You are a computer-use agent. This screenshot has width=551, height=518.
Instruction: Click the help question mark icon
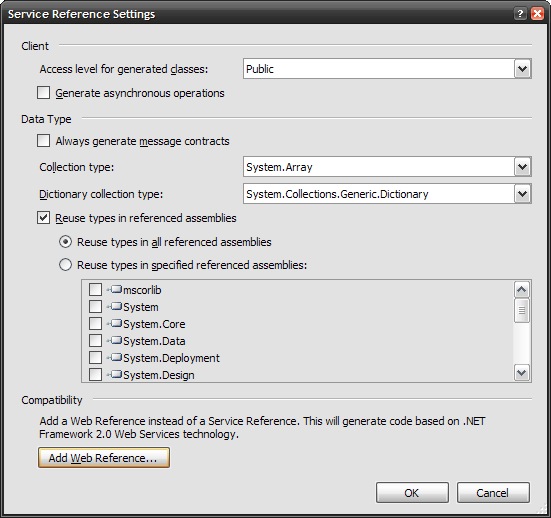[520, 14]
